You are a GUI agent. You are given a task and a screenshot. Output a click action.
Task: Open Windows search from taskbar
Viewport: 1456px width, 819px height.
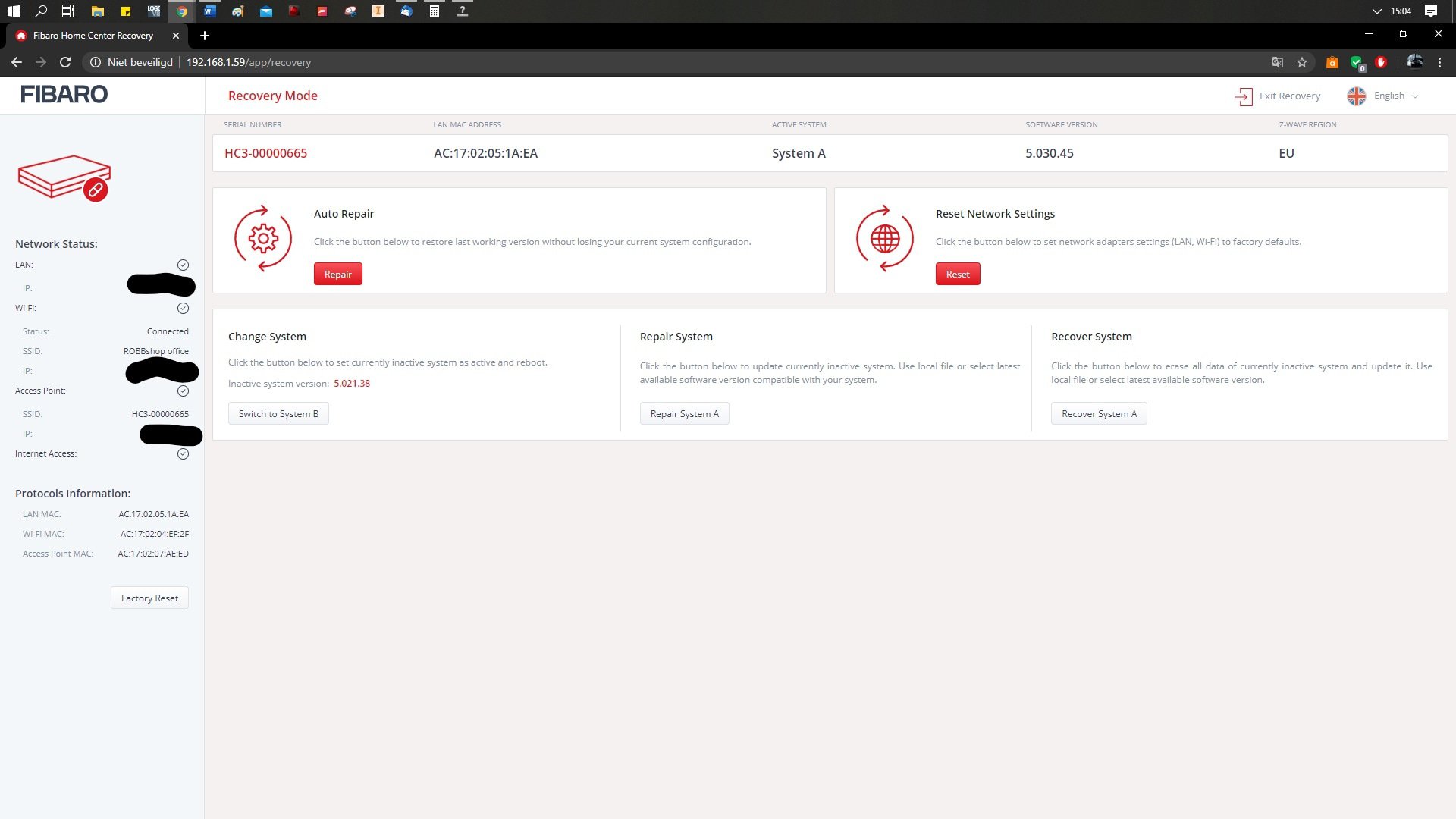[41, 11]
